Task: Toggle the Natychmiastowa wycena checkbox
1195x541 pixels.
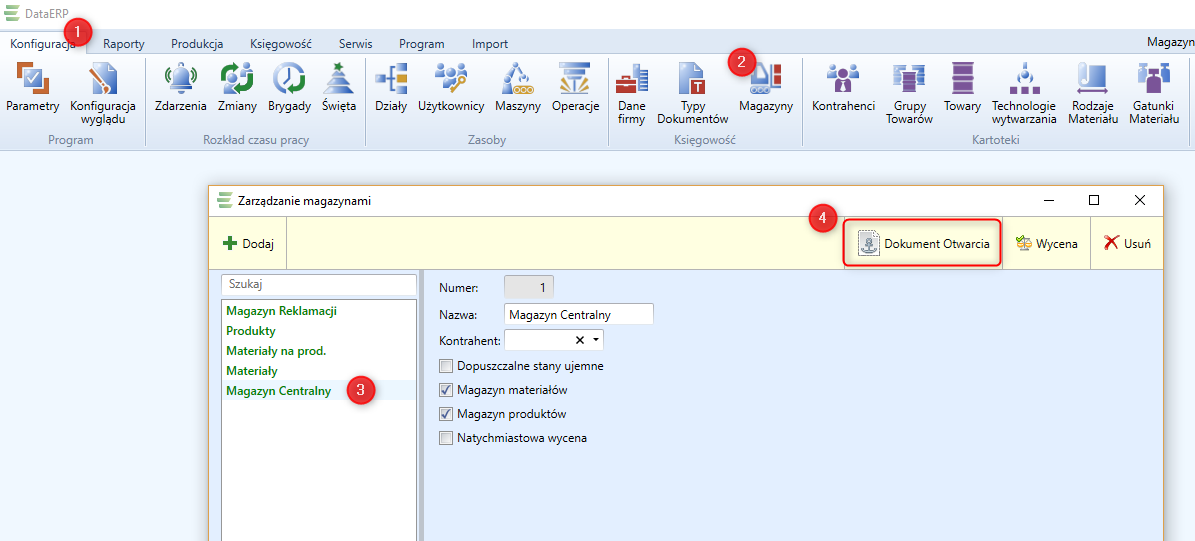Action: pos(446,438)
